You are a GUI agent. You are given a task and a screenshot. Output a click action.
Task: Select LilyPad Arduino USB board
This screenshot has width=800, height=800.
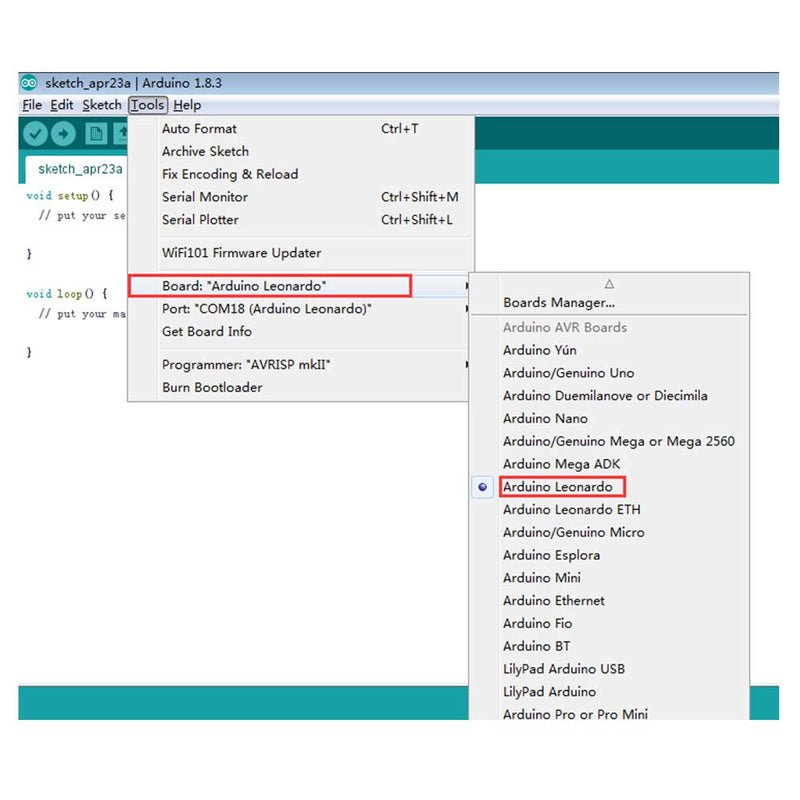point(609,669)
